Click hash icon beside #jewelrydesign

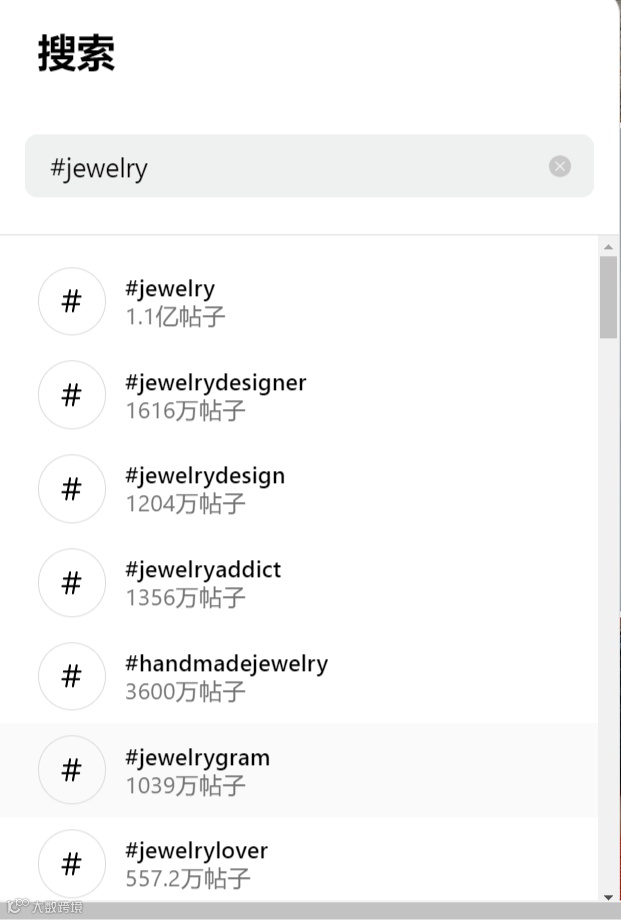tap(71, 489)
